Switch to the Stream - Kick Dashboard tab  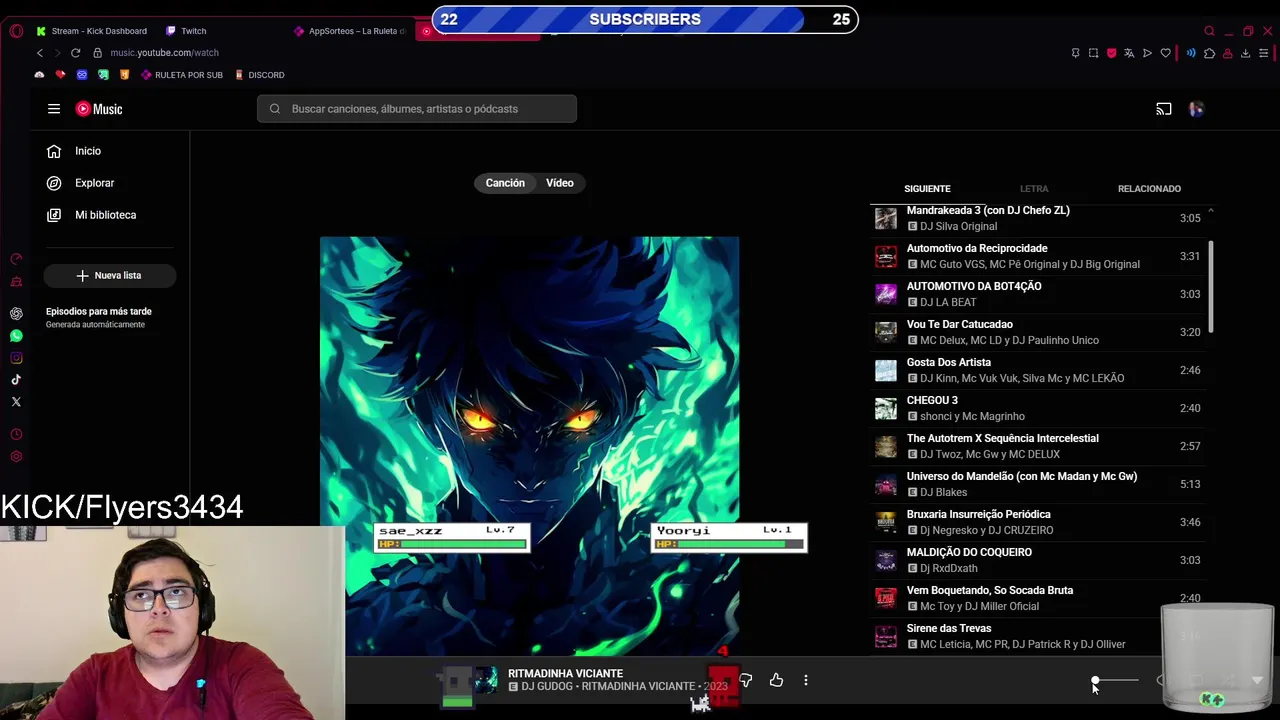tap(92, 31)
